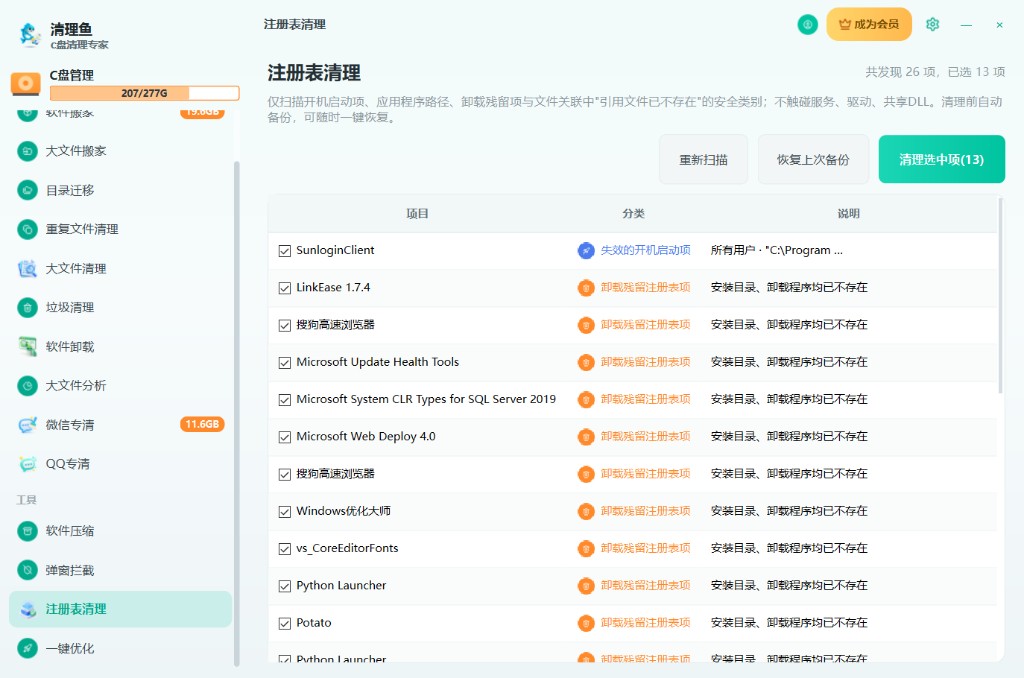This screenshot has width=1024, height=678.
Task: Click the 项目 column header
Action: click(x=417, y=214)
